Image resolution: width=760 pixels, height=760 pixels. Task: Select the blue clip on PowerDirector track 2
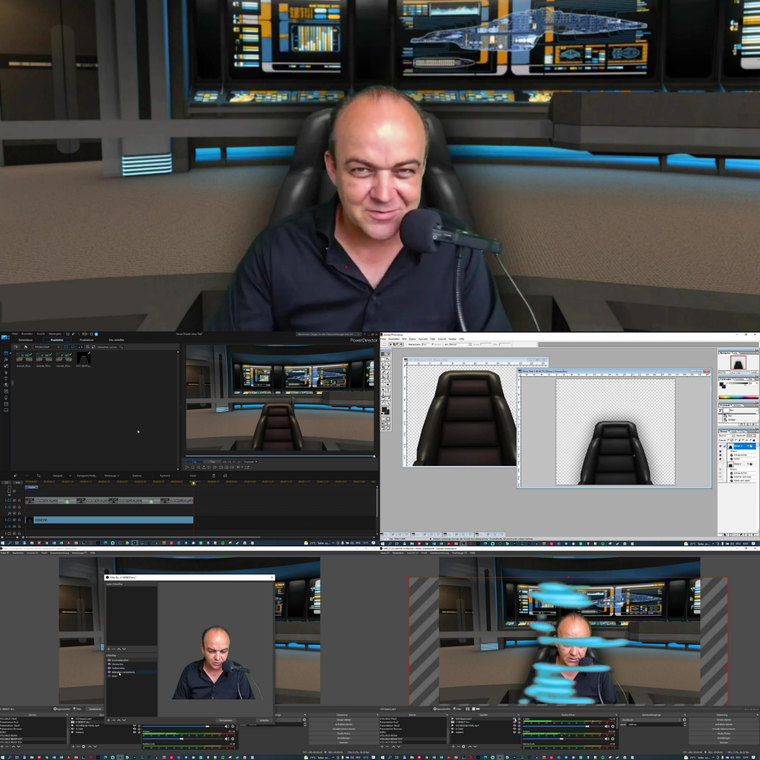pyautogui.click(x=110, y=520)
